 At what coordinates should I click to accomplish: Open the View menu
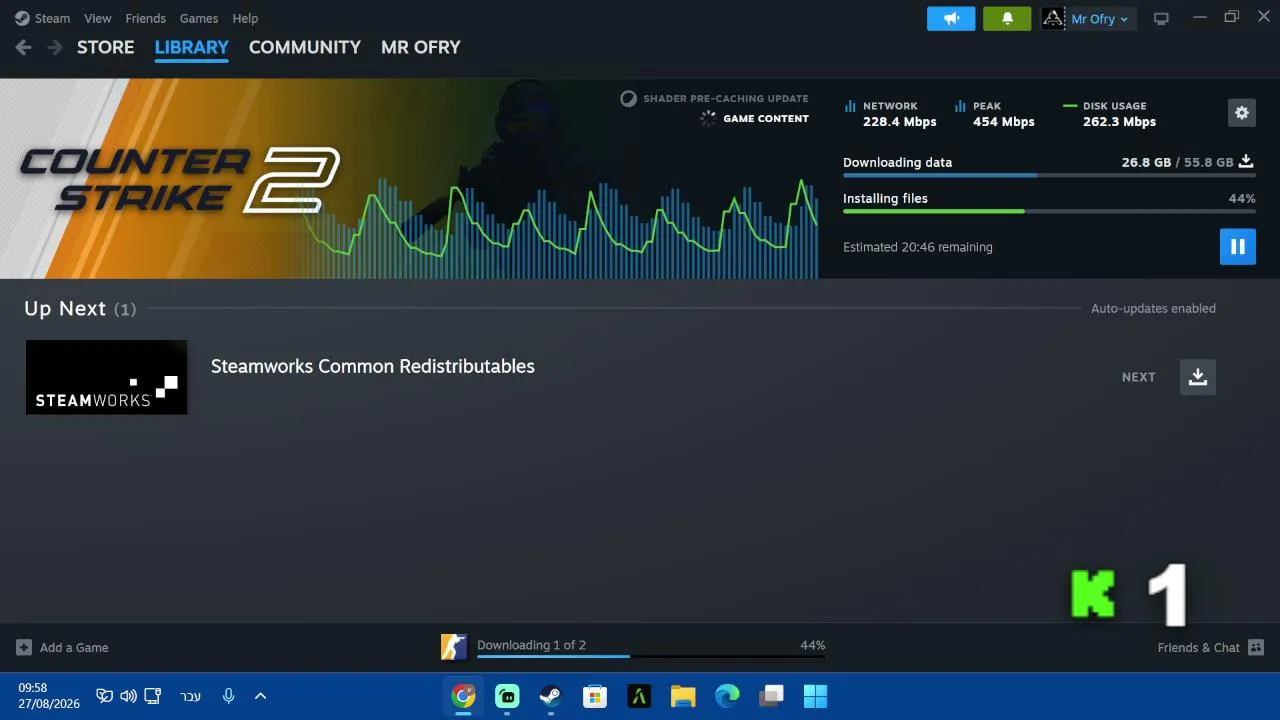coord(98,18)
